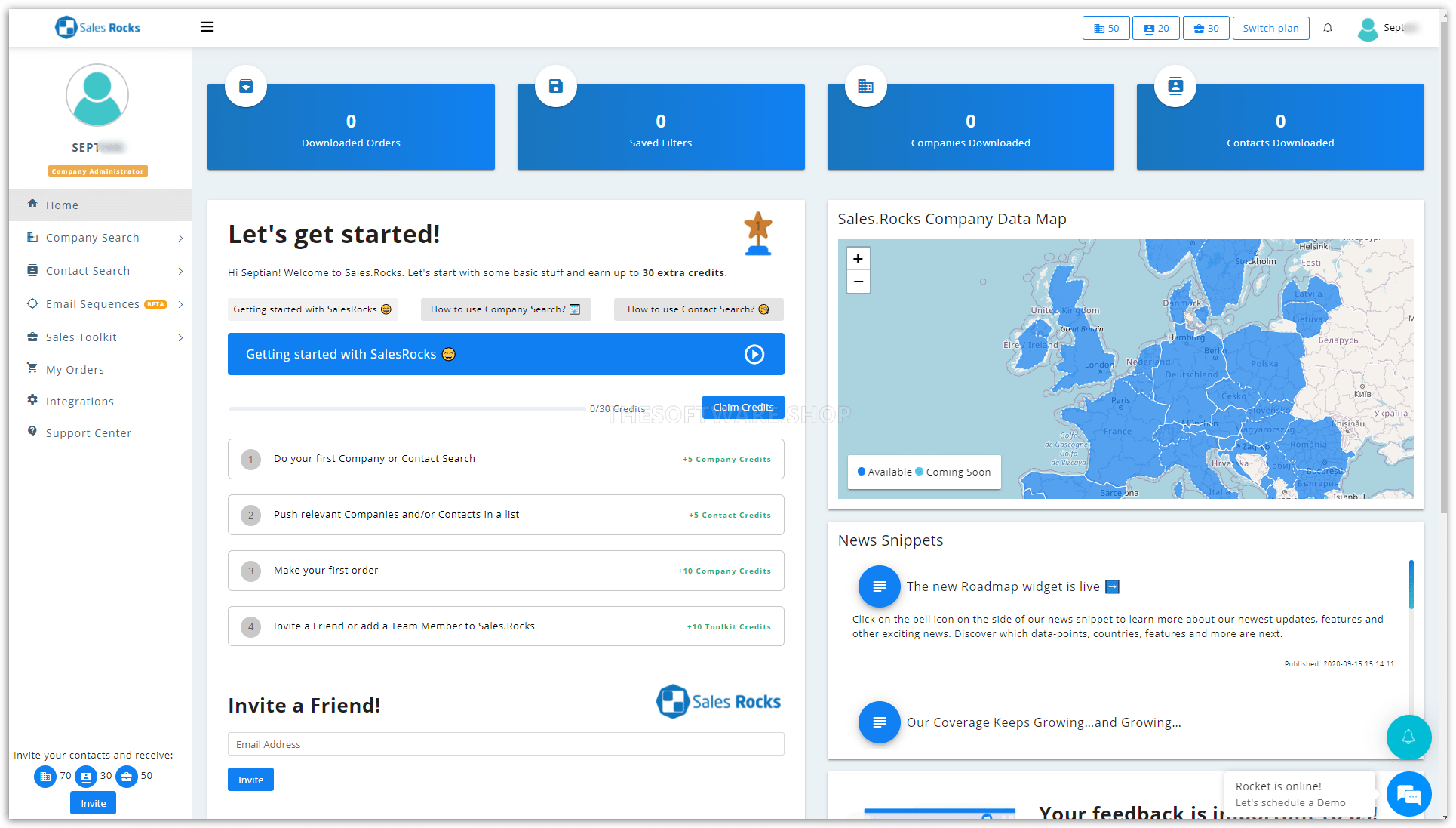Zoom out on the Company Data Map
The height and width of the screenshot is (828, 1456).
click(x=858, y=282)
